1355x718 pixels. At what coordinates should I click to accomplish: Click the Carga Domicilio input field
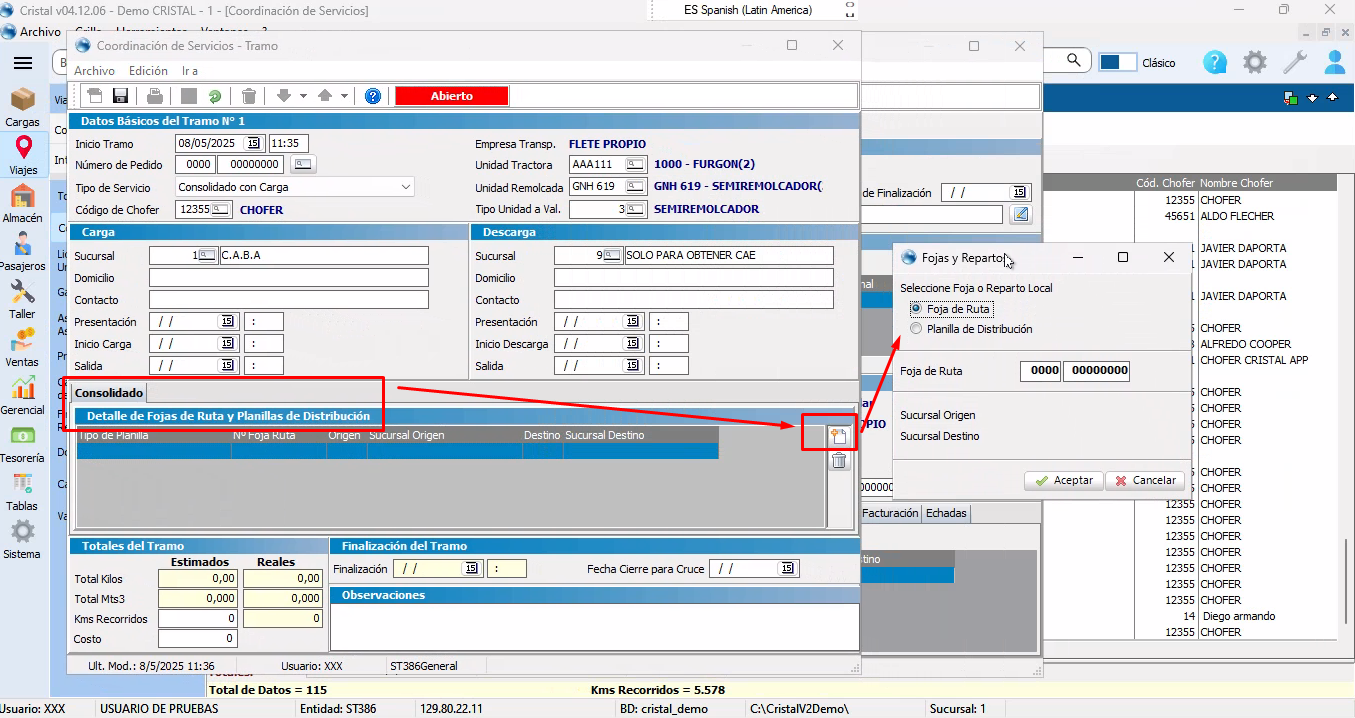289,278
